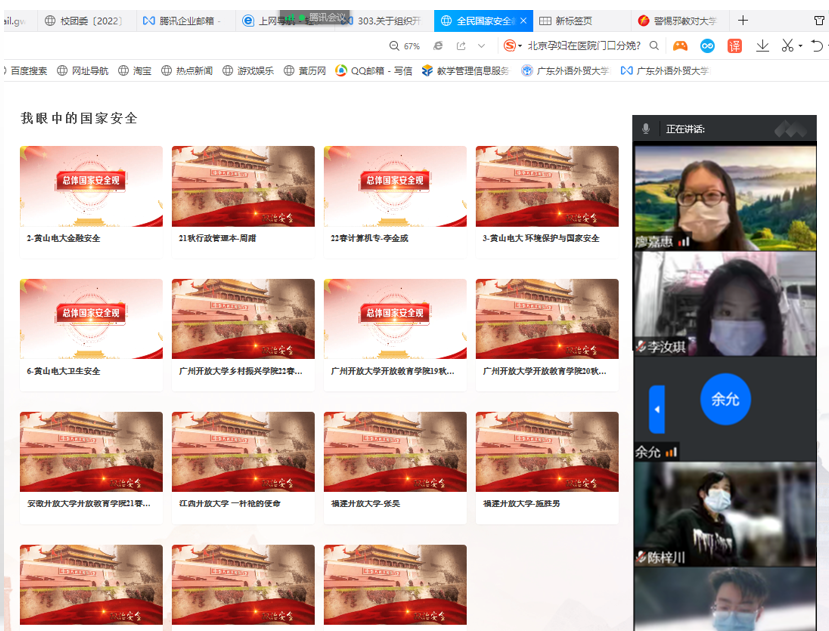The image size is (829, 631).
Task: Click the search magnifier in address bar
Action: [655, 46]
